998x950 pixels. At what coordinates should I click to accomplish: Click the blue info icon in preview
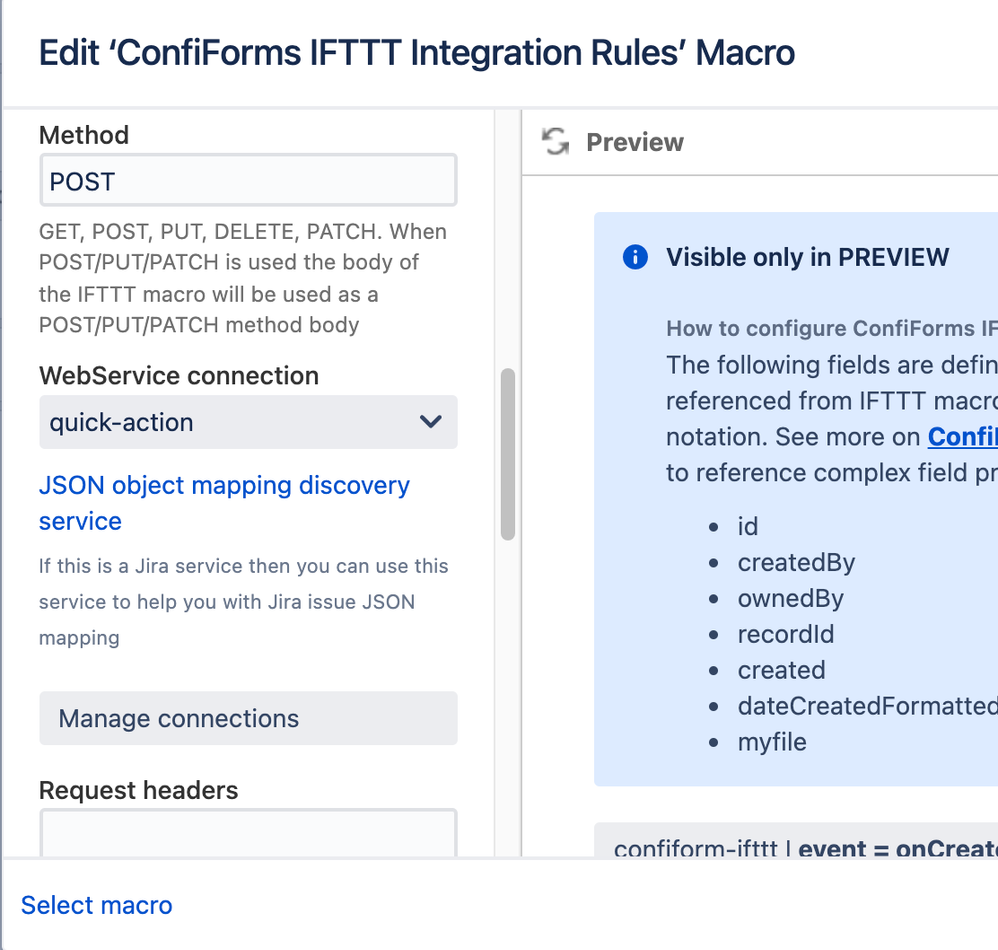tap(635, 257)
